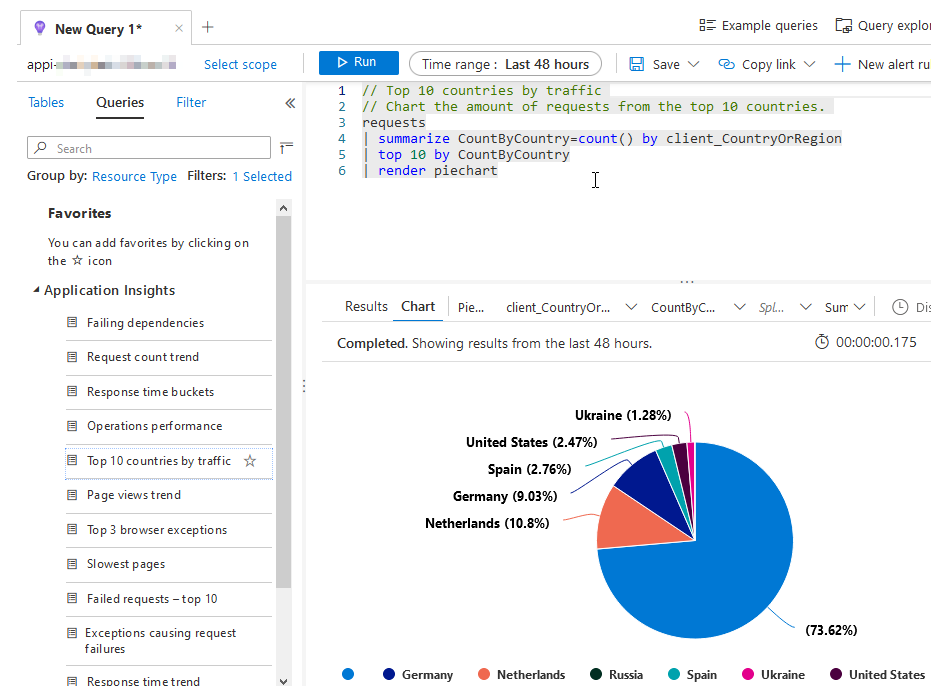Image resolution: width=931 pixels, height=686 pixels.
Task: Expand the client_CountryOrRegion column dropdown
Action: click(630, 307)
